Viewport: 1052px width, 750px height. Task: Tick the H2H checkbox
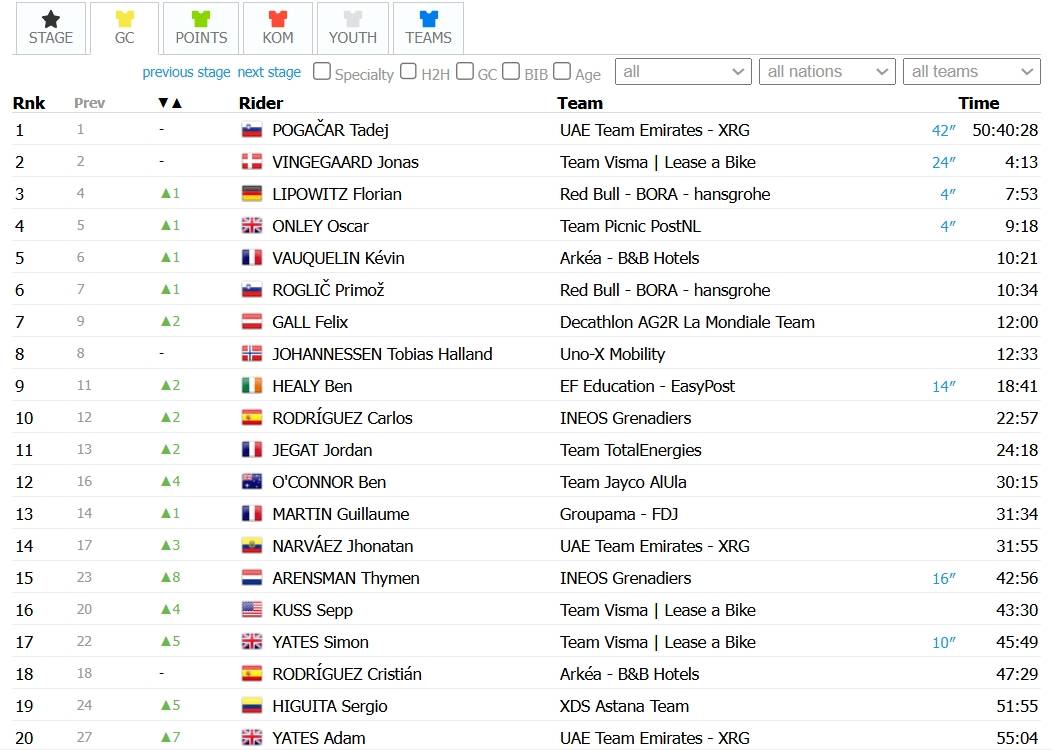pyautogui.click(x=408, y=71)
